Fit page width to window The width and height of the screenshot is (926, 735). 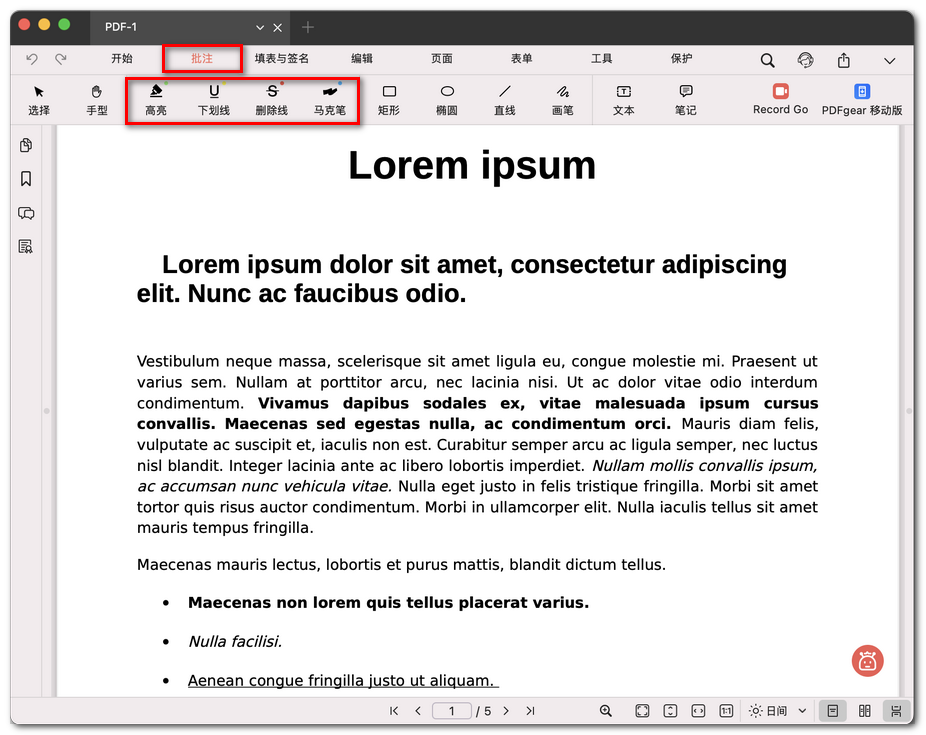click(698, 711)
